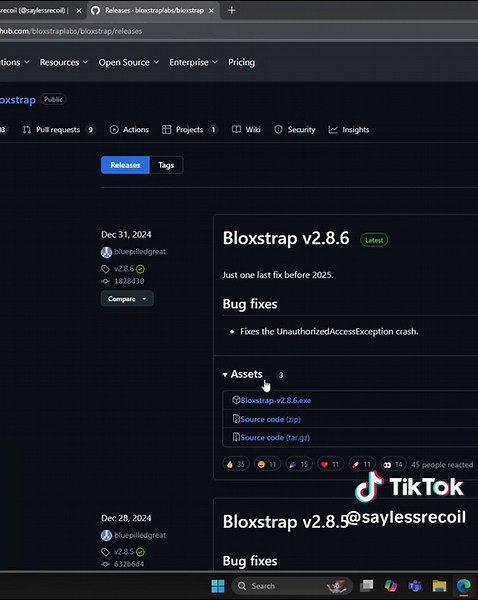478x600 pixels.
Task: Click the heart reaction with 11
Action: (x=330, y=464)
